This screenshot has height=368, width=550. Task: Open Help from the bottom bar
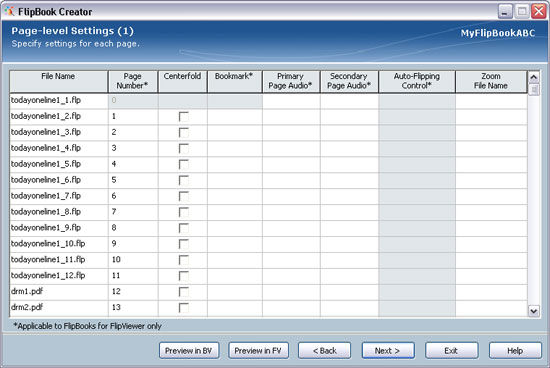[515, 350]
